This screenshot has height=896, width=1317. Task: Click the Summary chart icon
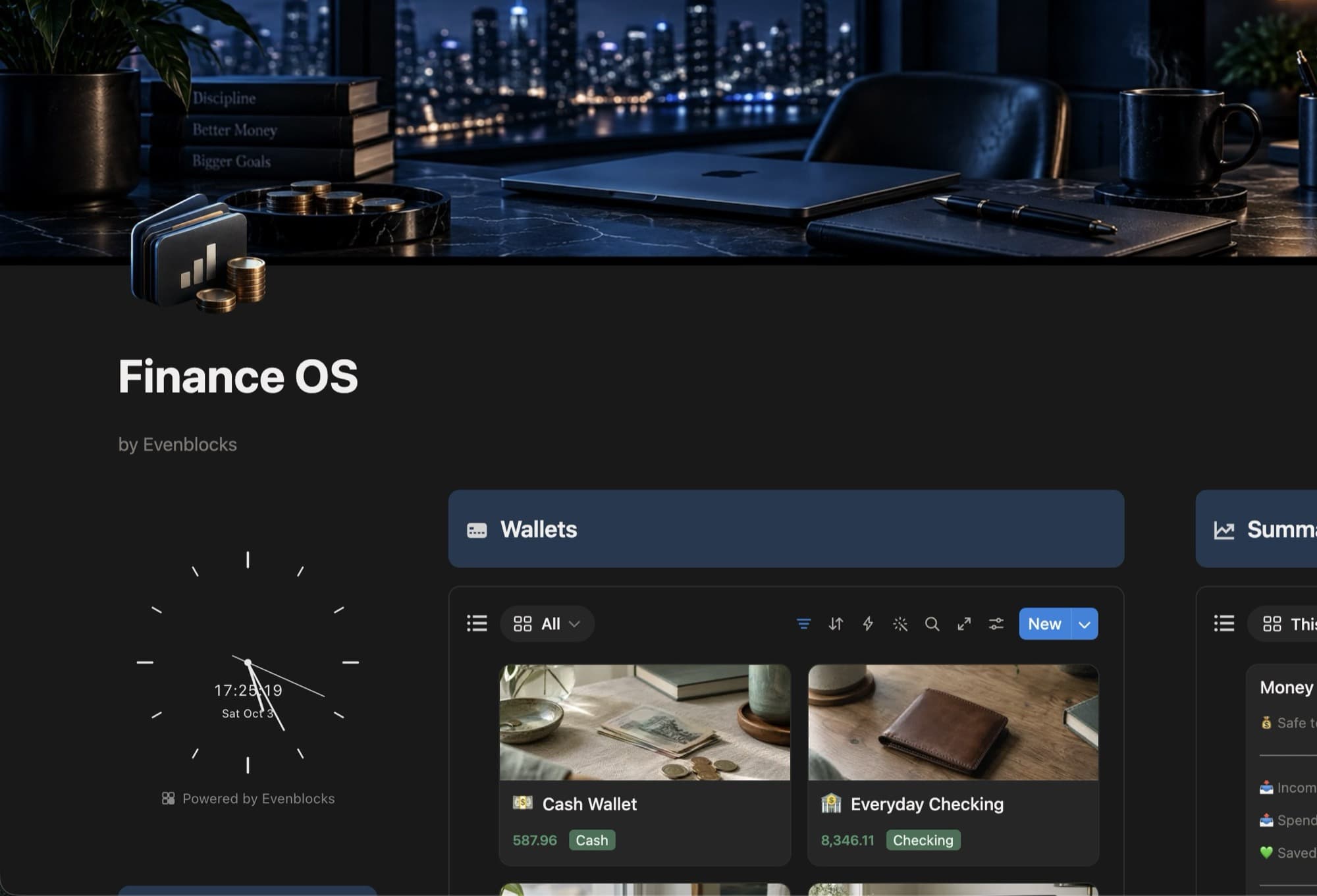tap(1224, 530)
